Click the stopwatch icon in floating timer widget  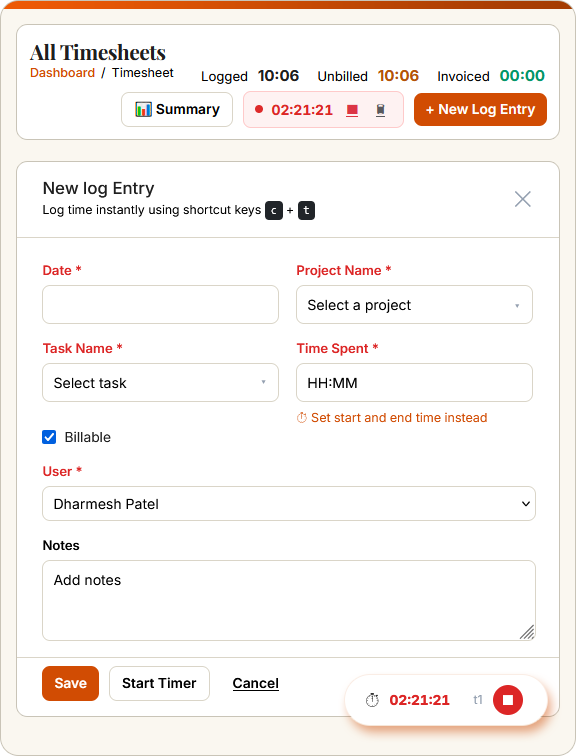pyautogui.click(x=372, y=700)
